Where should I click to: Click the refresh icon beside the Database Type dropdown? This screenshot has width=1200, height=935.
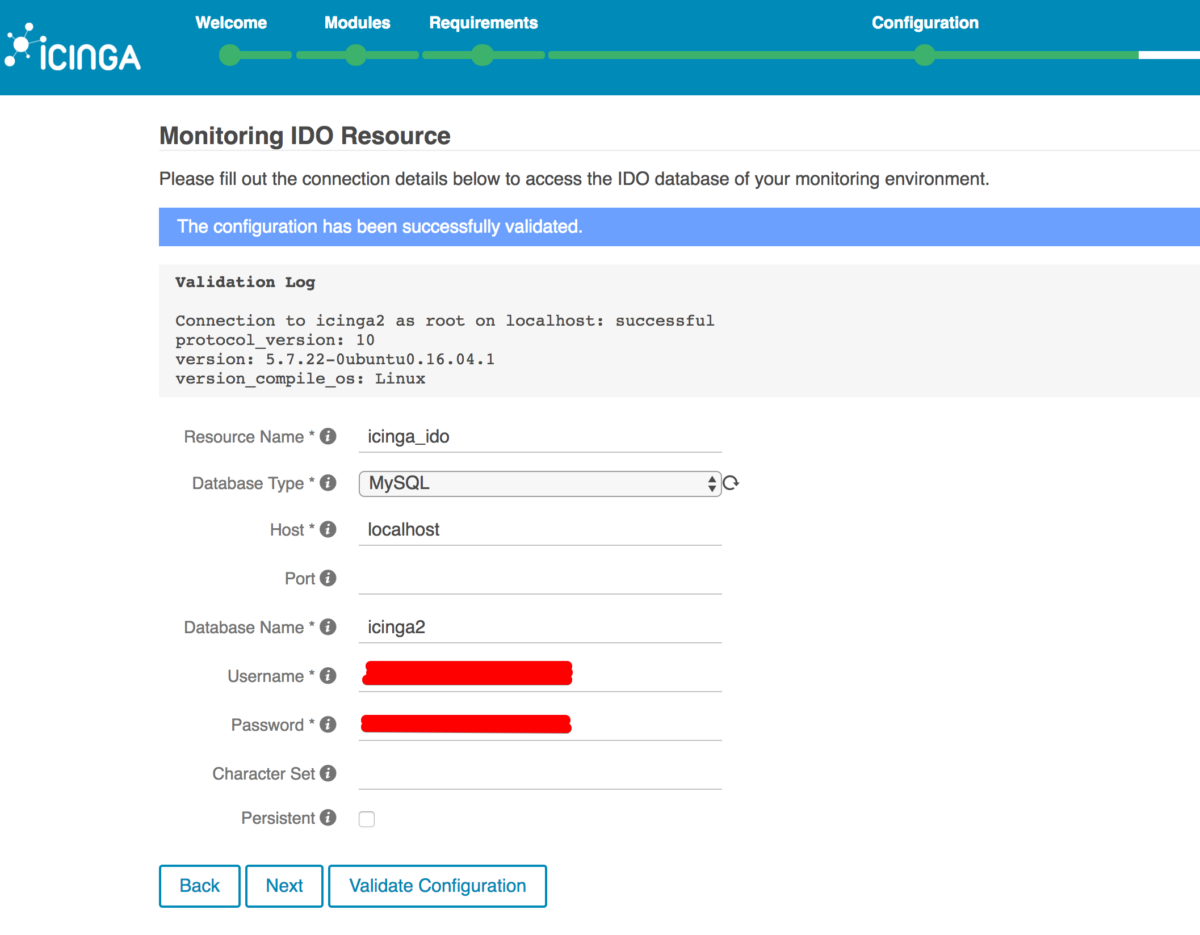730,482
